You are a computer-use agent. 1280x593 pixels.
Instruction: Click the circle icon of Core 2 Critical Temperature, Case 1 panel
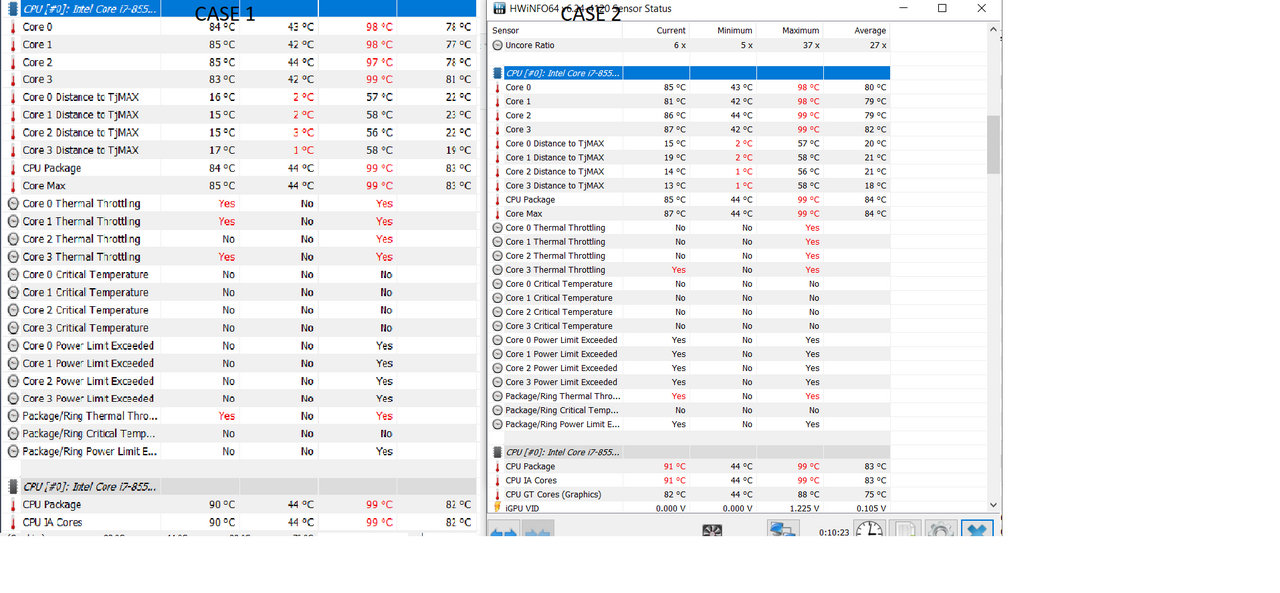tap(13, 310)
